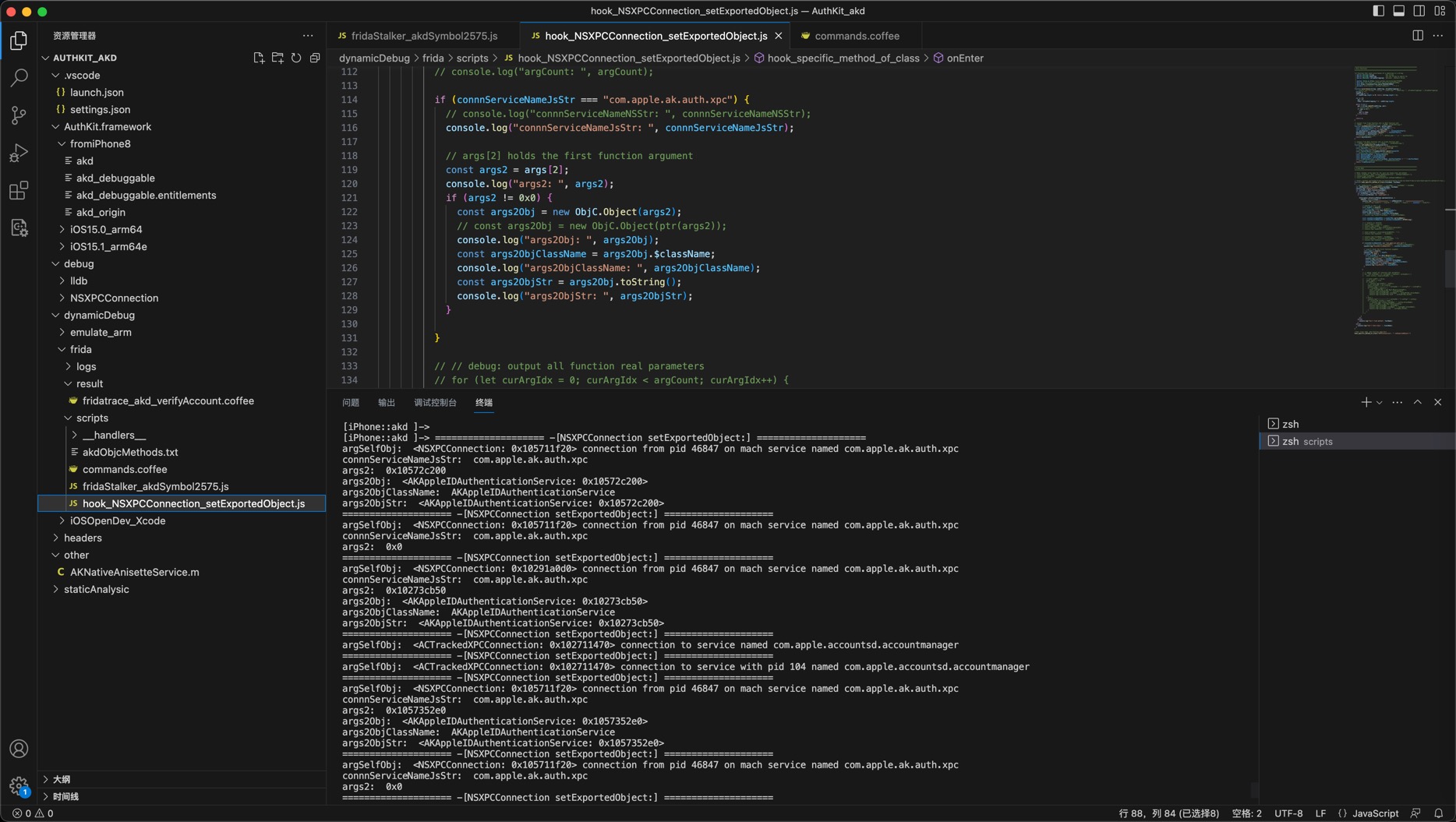Create a new terminal with plus icon

click(x=1366, y=402)
